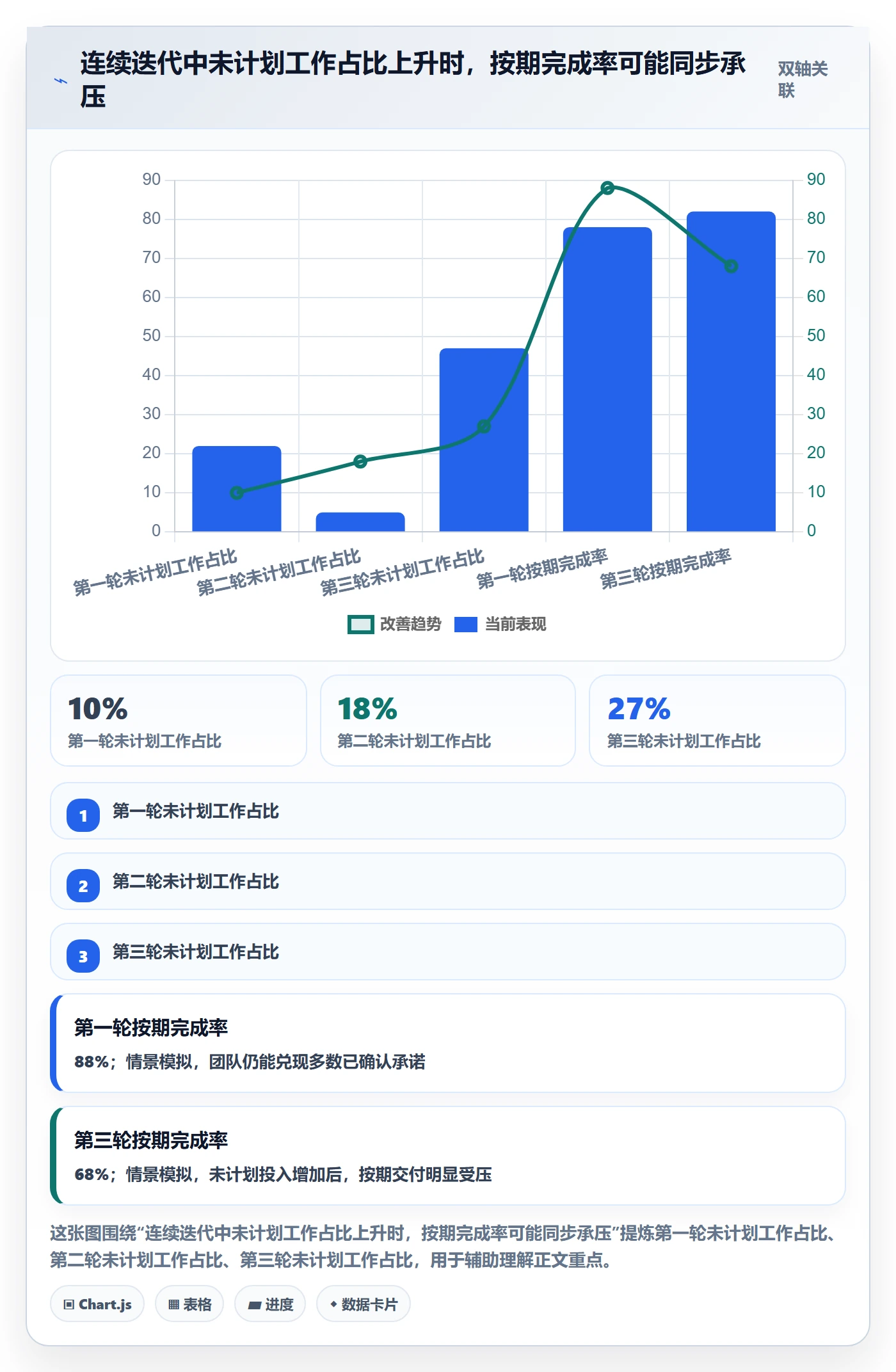Click the bar icon in the 进度 tag

[x=254, y=1305]
